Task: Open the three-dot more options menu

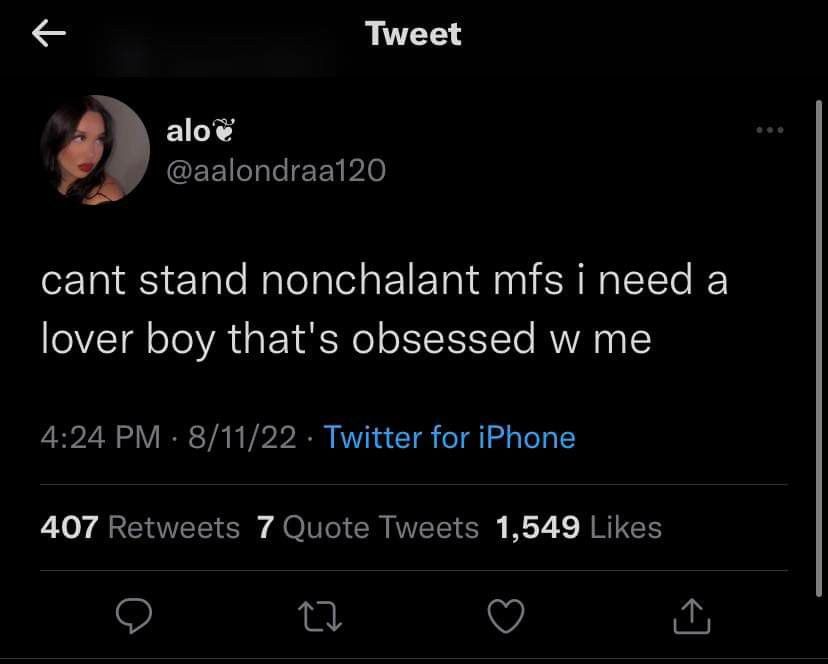Action: (x=770, y=131)
